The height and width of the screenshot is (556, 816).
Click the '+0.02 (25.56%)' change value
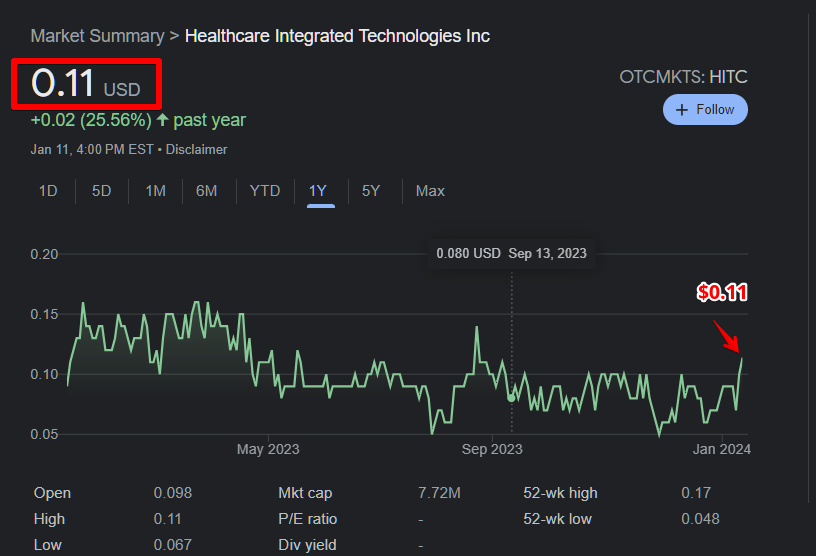point(91,120)
